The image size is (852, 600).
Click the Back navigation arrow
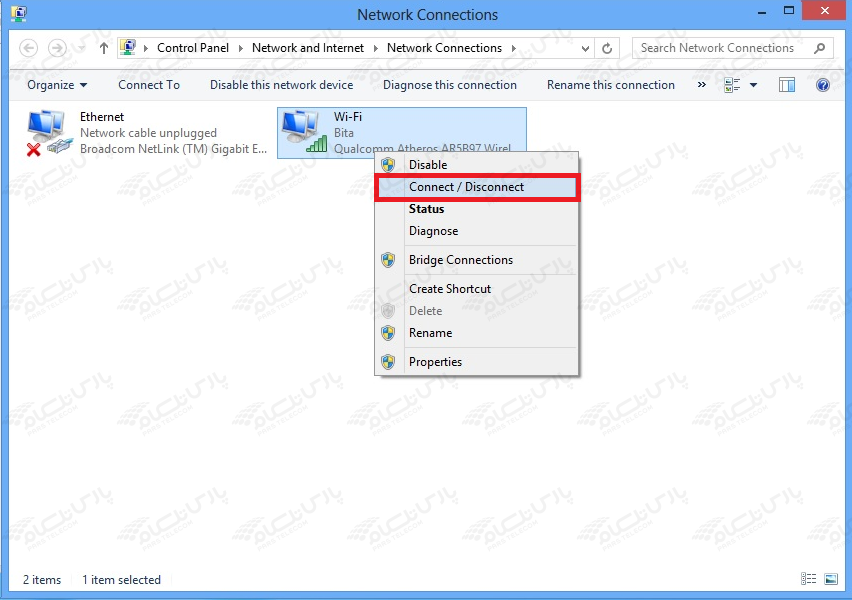pyautogui.click(x=29, y=48)
